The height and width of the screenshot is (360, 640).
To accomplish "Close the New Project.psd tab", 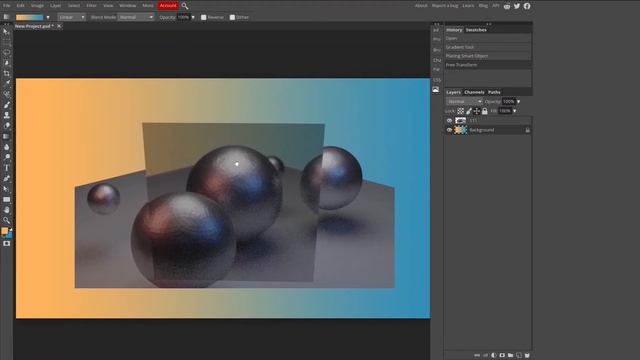I will tap(59, 26).
